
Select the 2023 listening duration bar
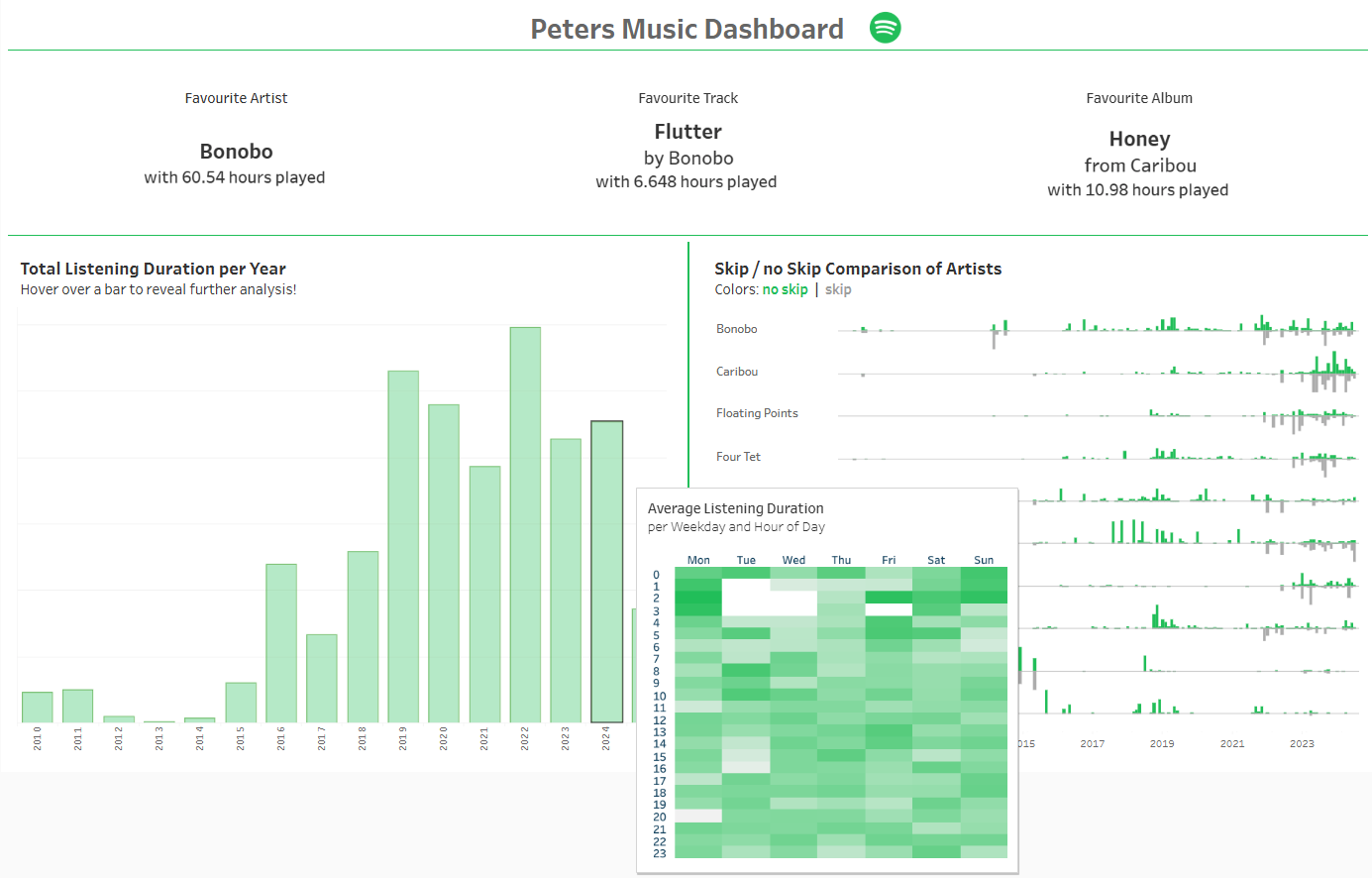coord(566,581)
